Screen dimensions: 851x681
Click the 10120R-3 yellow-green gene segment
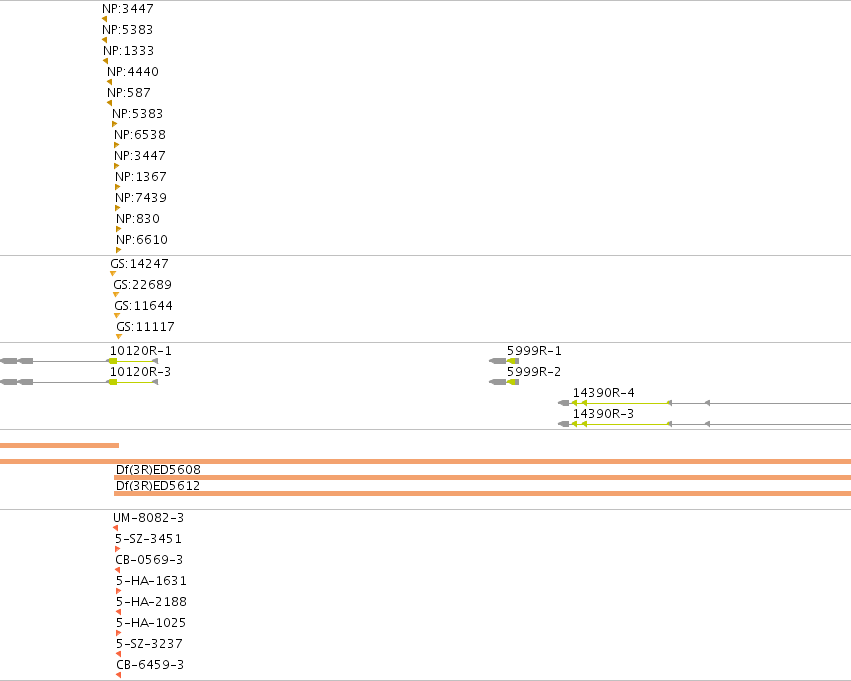coord(133,382)
